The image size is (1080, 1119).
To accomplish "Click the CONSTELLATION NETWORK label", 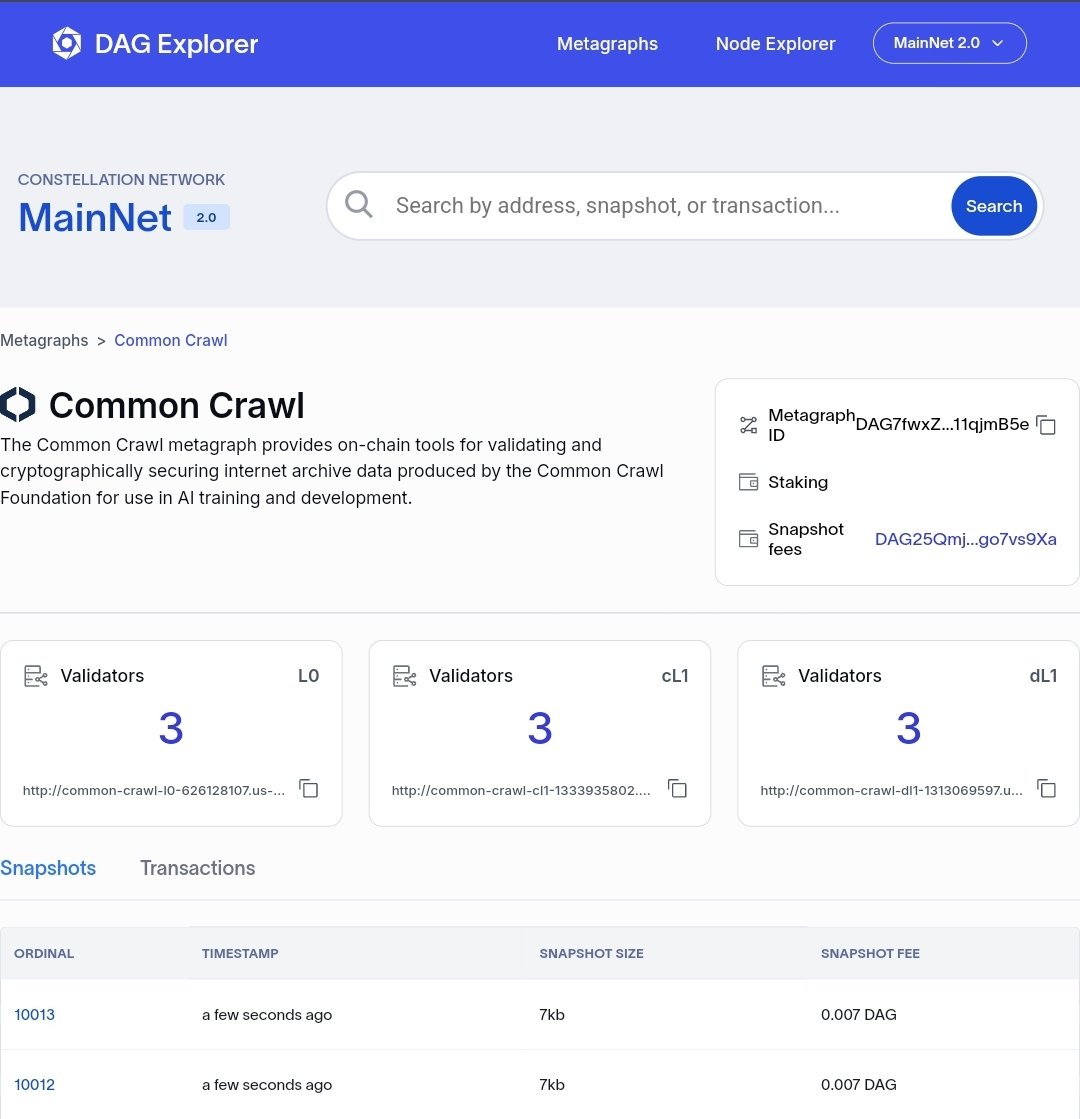I will [x=121, y=179].
